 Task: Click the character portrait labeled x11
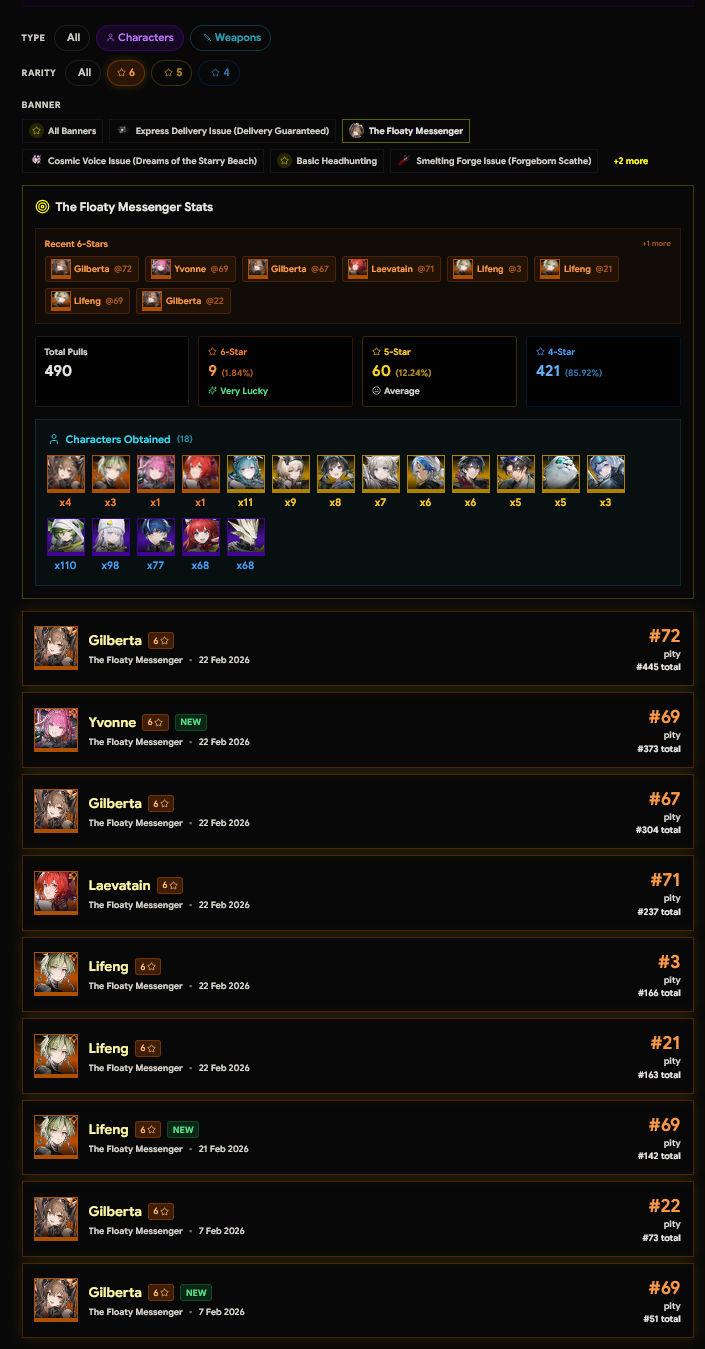point(246,473)
